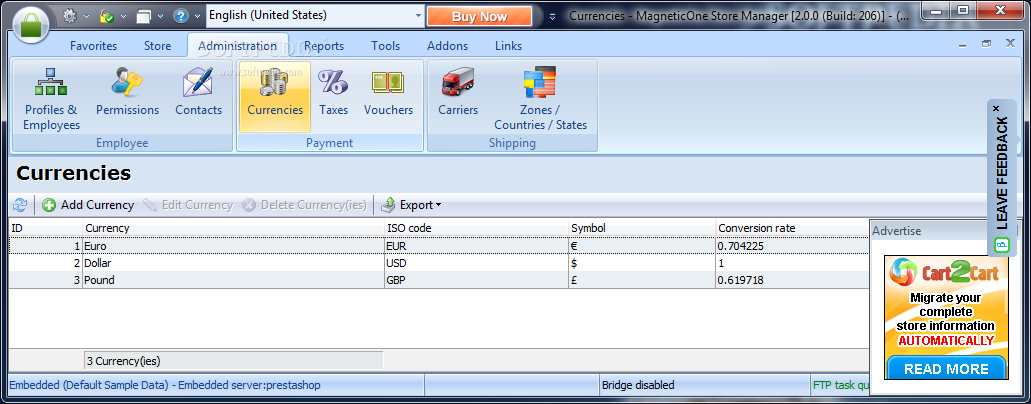The height and width of the screenshot is (404, 1031).
Task: Sort by the ID column header
Action: click(x=45, y=228)
